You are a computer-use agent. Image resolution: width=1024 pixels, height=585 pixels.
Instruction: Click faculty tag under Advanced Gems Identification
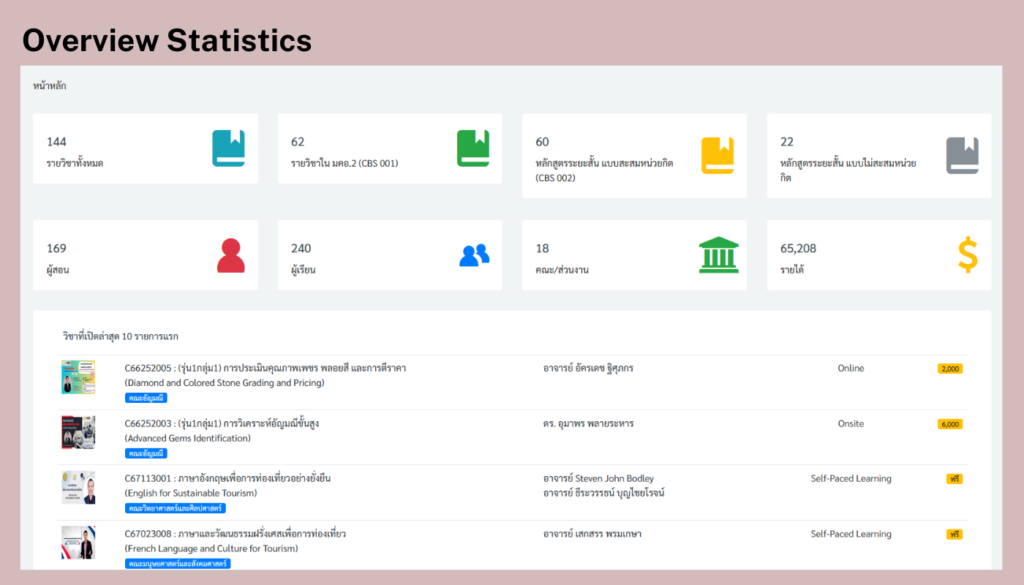point(146,453)
